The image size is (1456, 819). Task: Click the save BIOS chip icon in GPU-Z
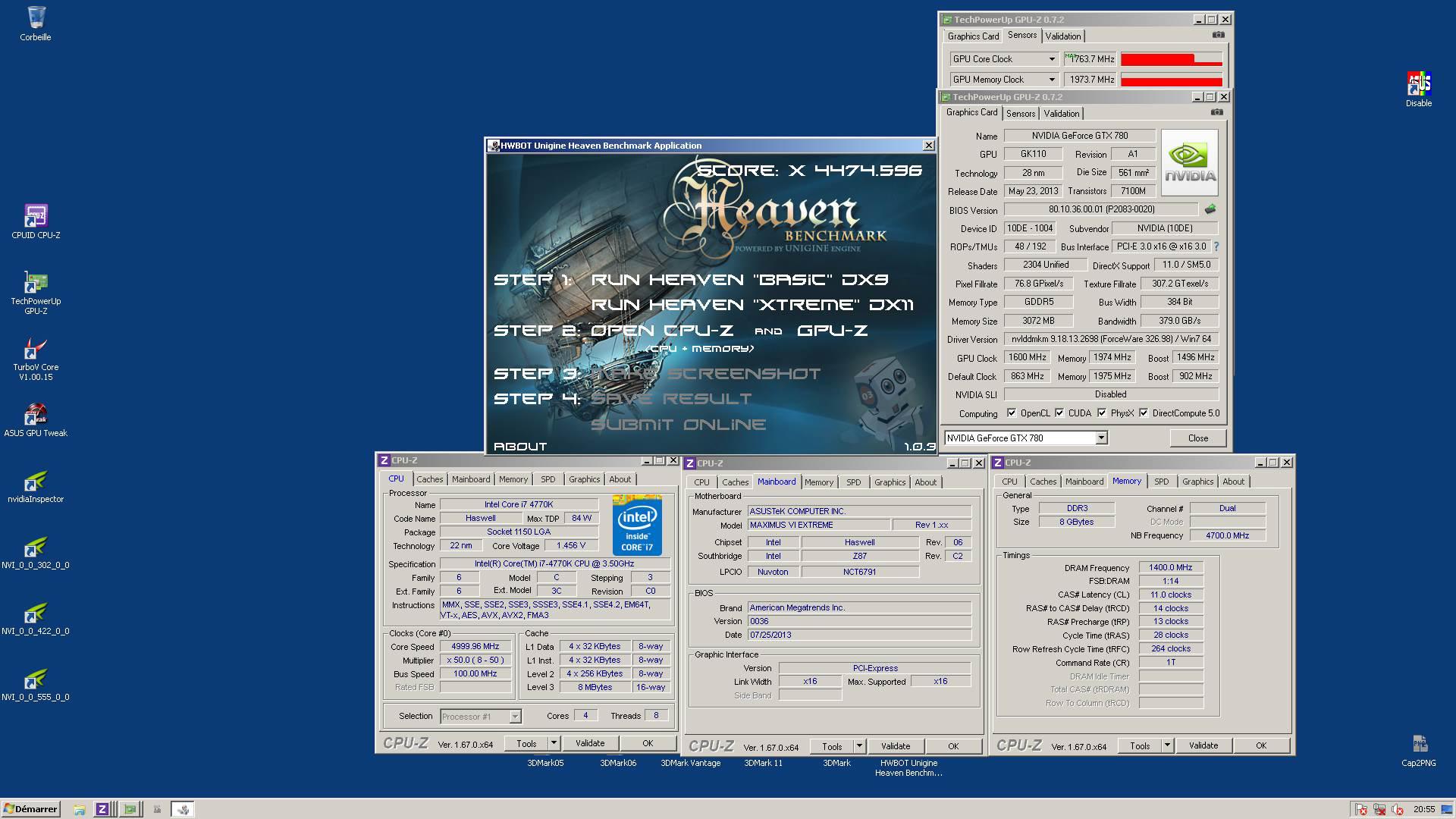tap(1210, 209)
